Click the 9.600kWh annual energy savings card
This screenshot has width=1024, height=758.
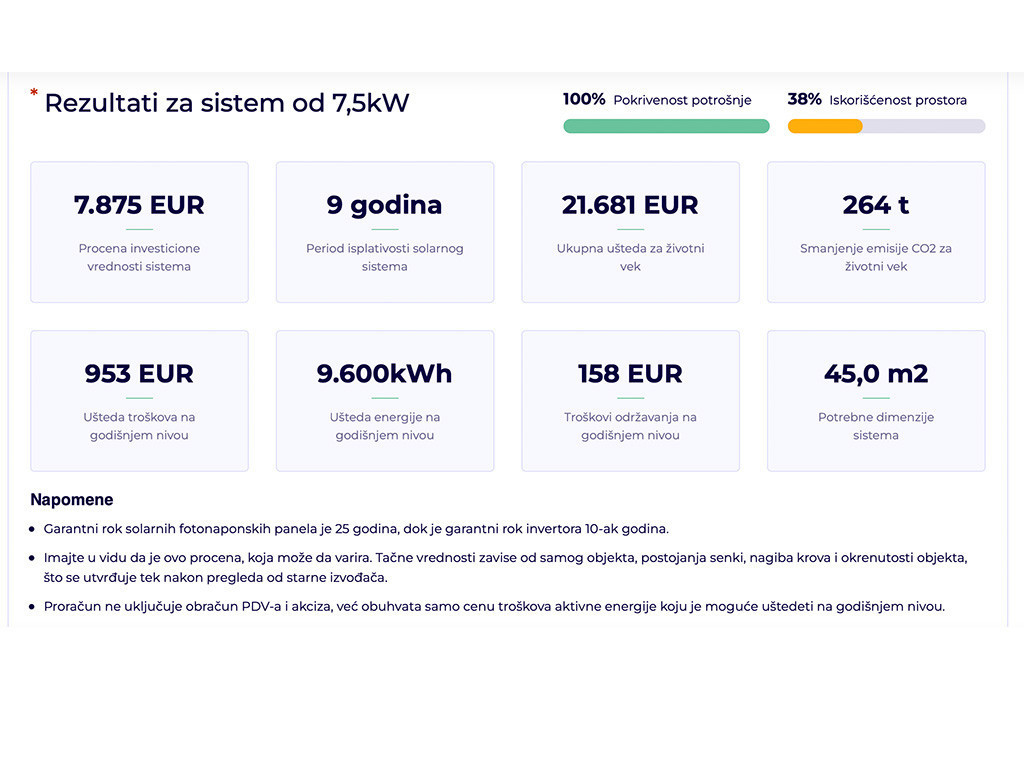385,400
